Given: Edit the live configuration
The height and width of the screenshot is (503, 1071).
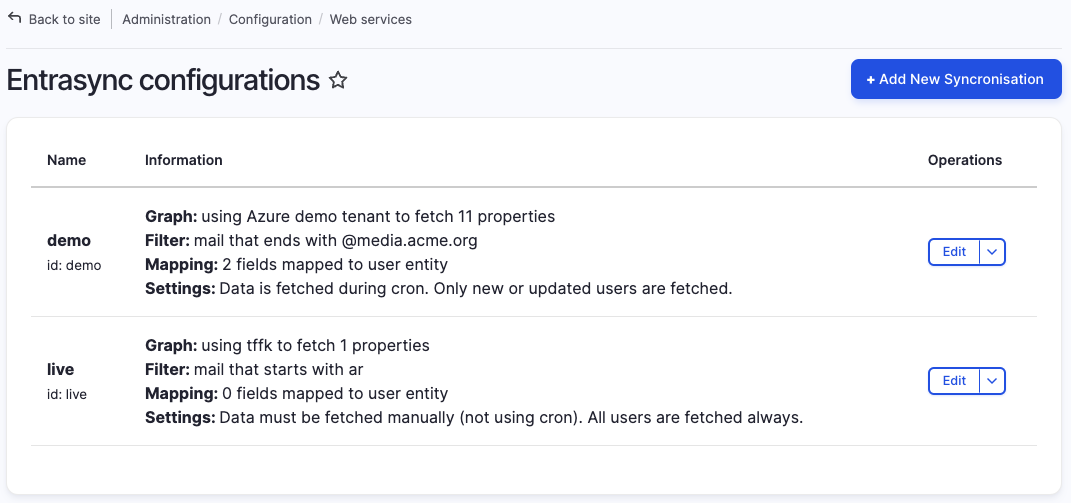Looking at the screenshot, I should point(954,381).
